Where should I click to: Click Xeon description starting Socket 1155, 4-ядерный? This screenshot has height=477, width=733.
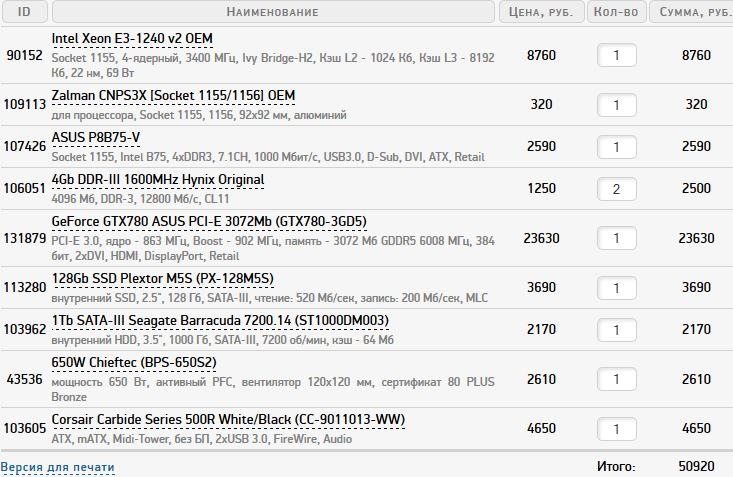273,65
